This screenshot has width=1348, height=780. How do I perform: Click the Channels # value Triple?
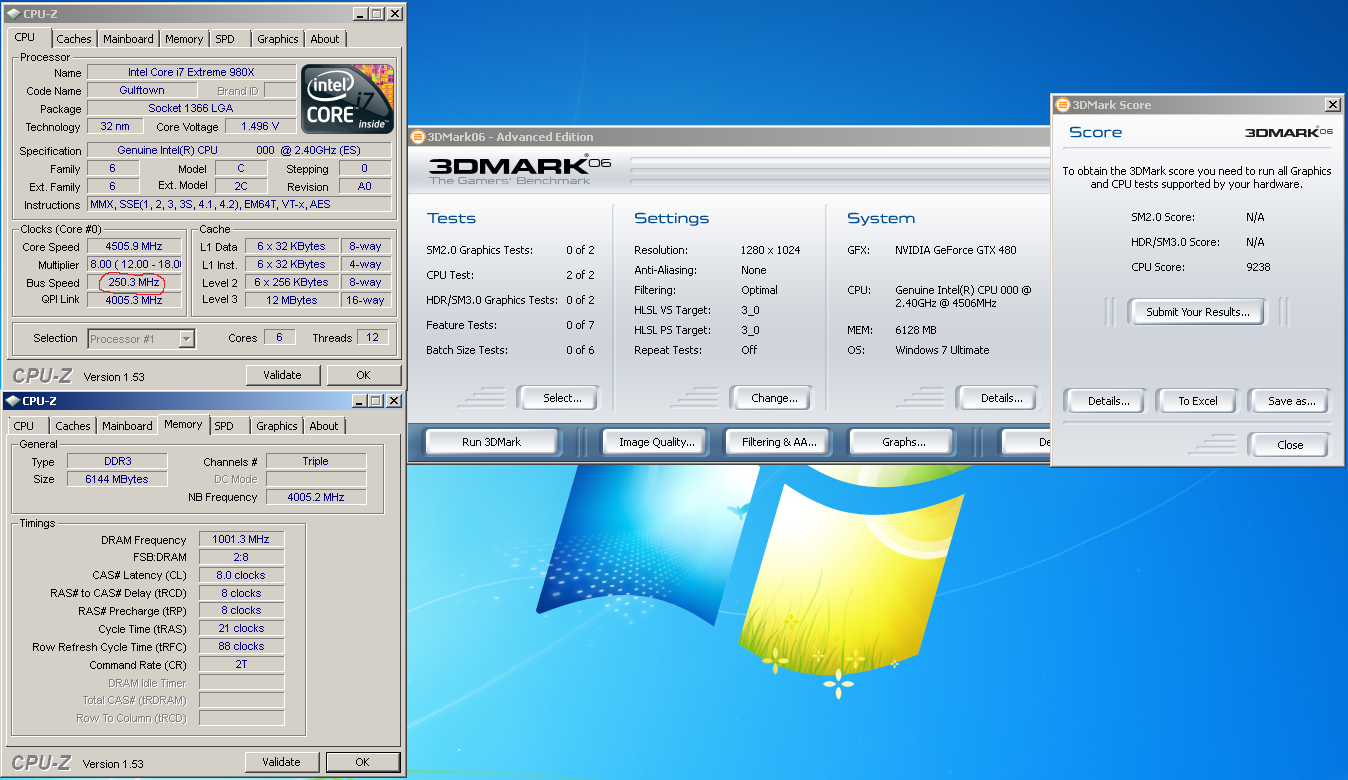click(x=316, y=462)
